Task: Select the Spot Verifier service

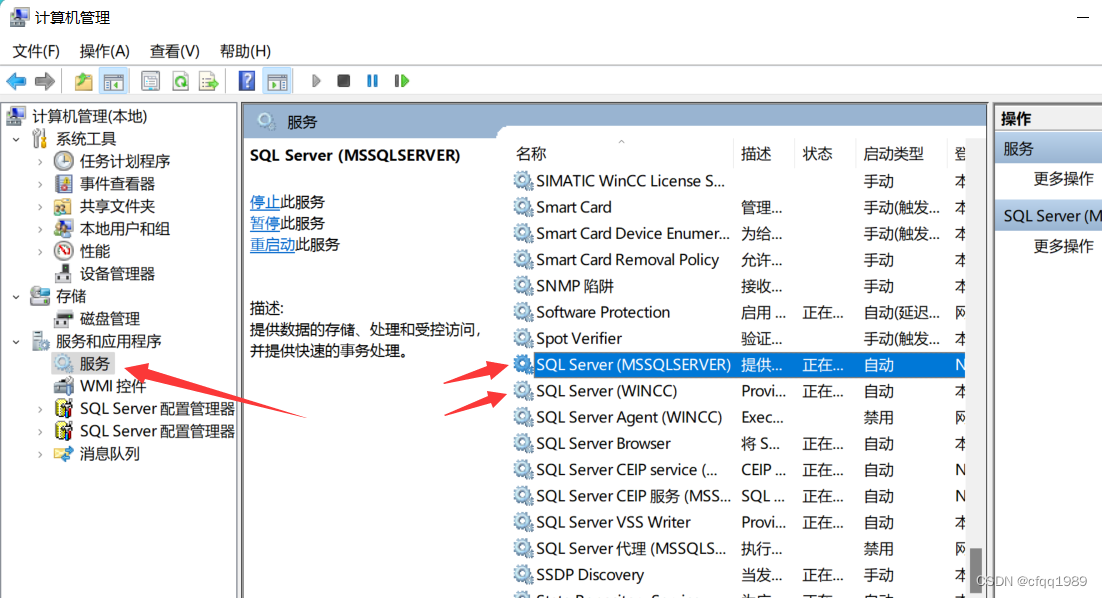Action: coord(738,339)
